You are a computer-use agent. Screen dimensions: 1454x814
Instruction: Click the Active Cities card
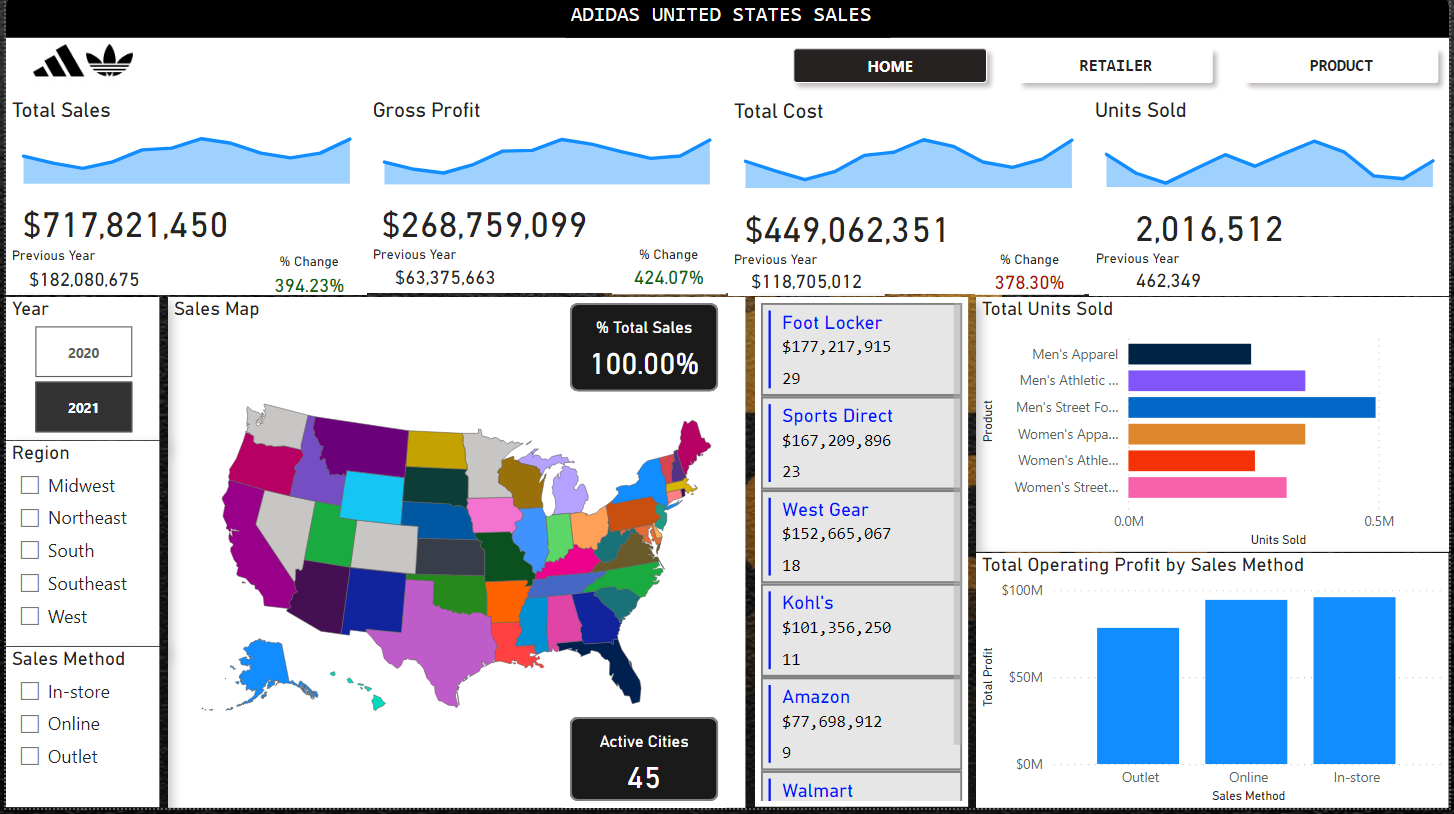pyautogui.click(x=644, y=759)
